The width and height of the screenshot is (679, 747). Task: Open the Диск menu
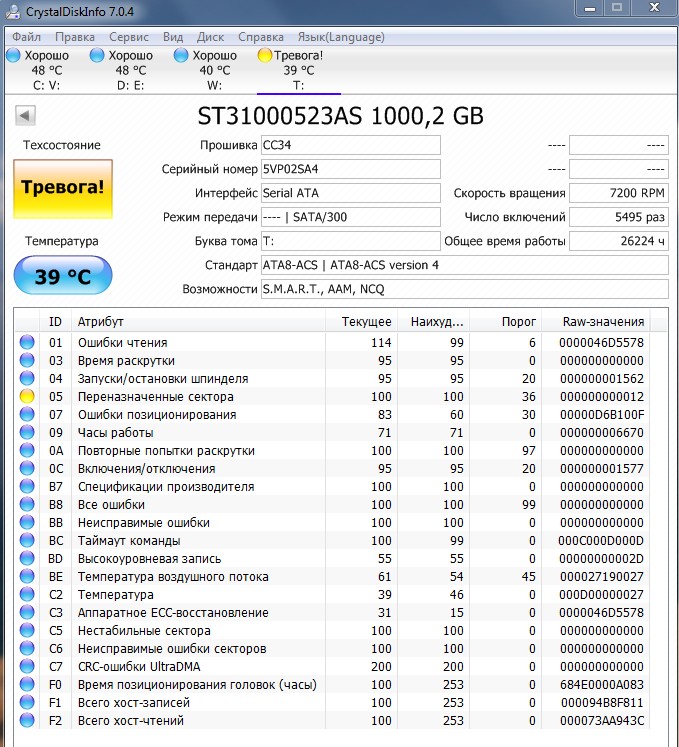click(x=210, y=37)
